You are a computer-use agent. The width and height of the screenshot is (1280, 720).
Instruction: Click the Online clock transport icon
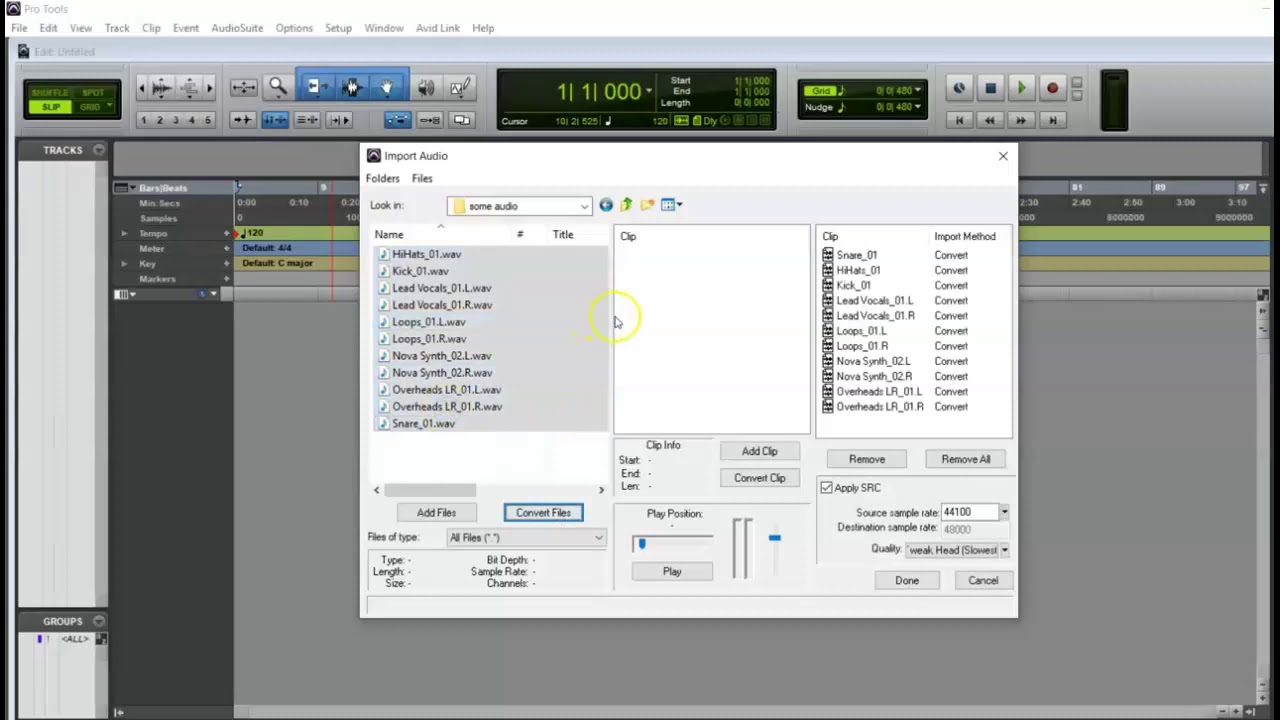(x=959, y=89)
